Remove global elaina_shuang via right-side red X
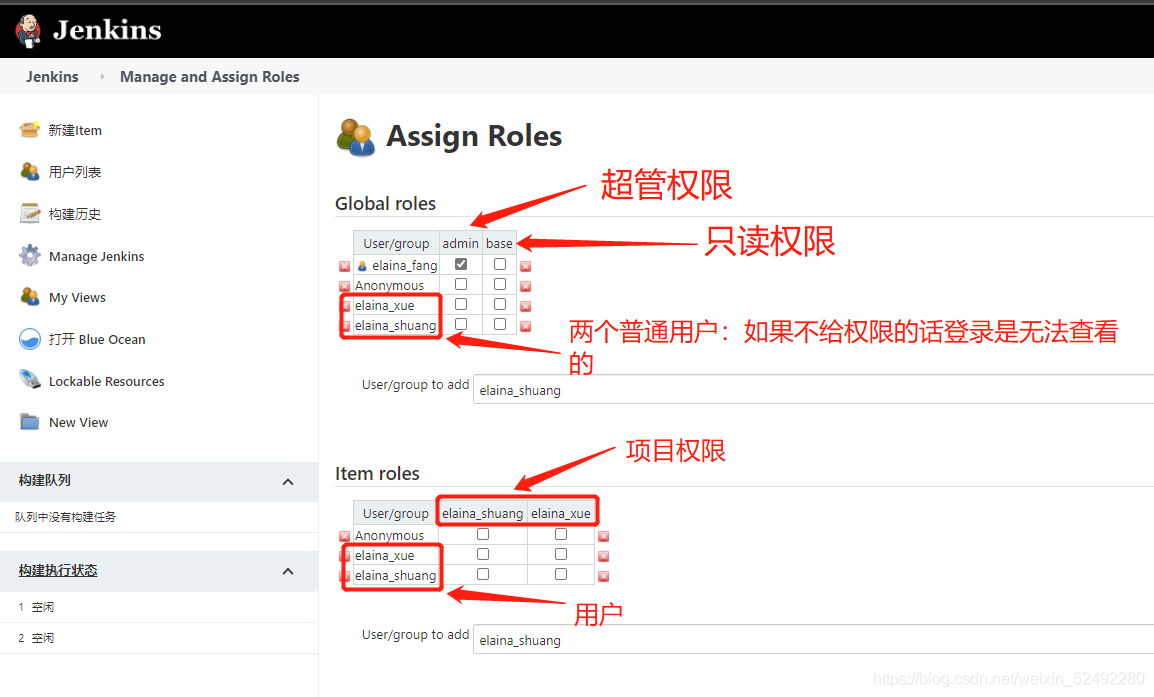Image resolution: width=1154 pixels, height=697 pixels. (x=525, y=326)
